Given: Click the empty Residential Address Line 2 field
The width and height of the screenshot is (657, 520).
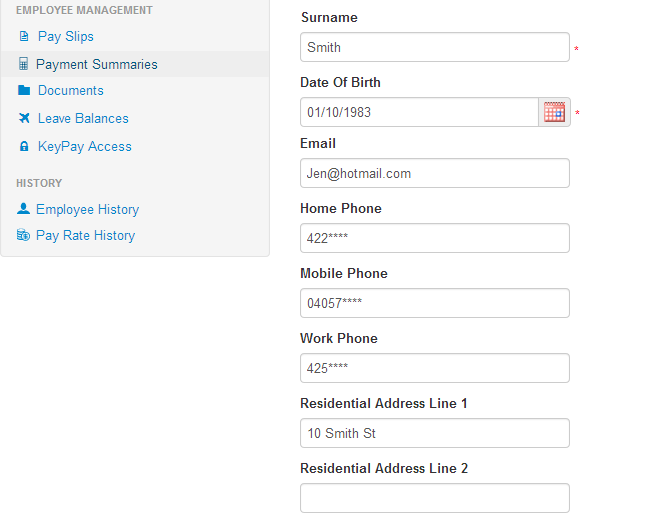Looking at the screenshot, I should click(434, 498).
